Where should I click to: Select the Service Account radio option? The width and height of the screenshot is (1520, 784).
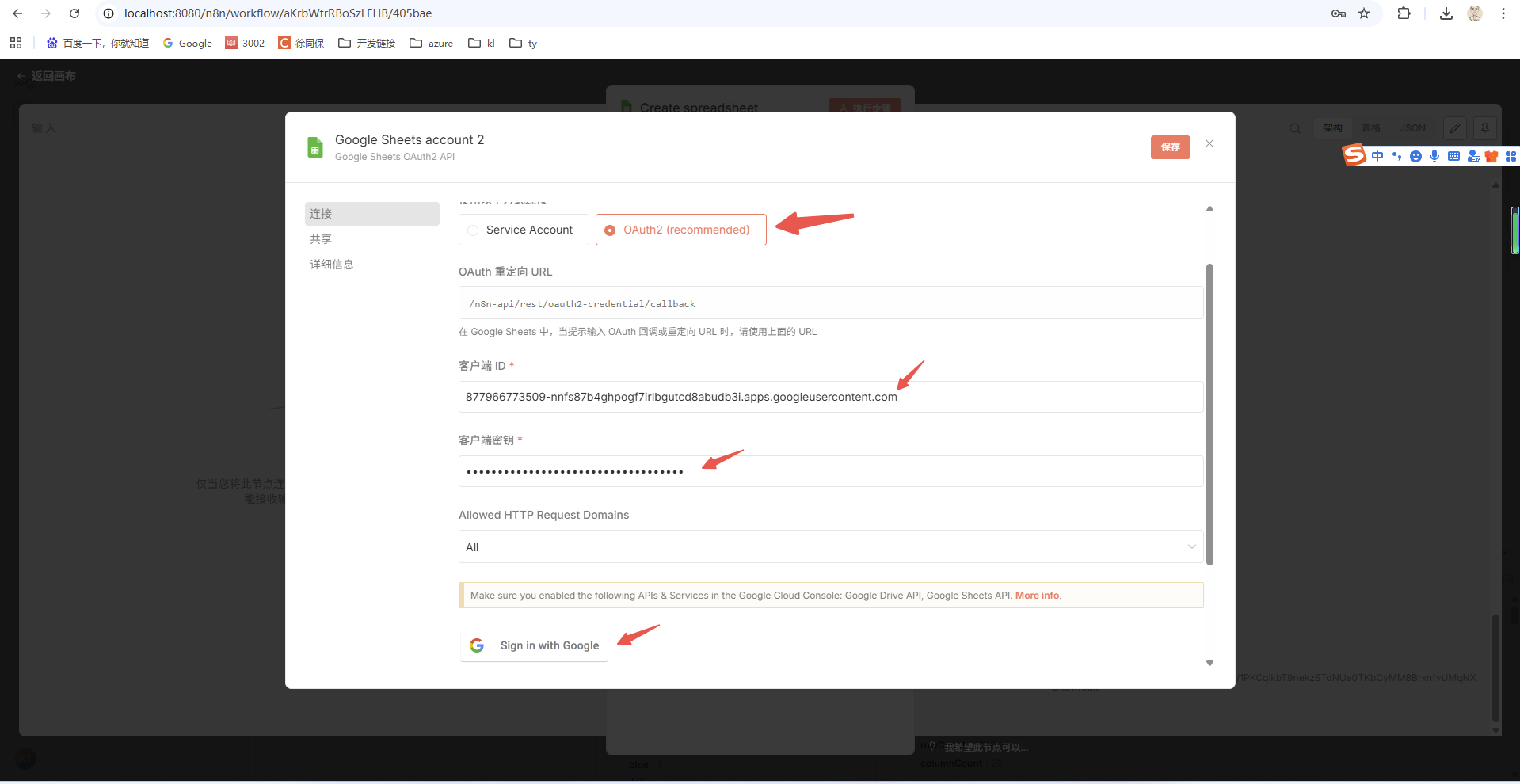tap(524, 230)
